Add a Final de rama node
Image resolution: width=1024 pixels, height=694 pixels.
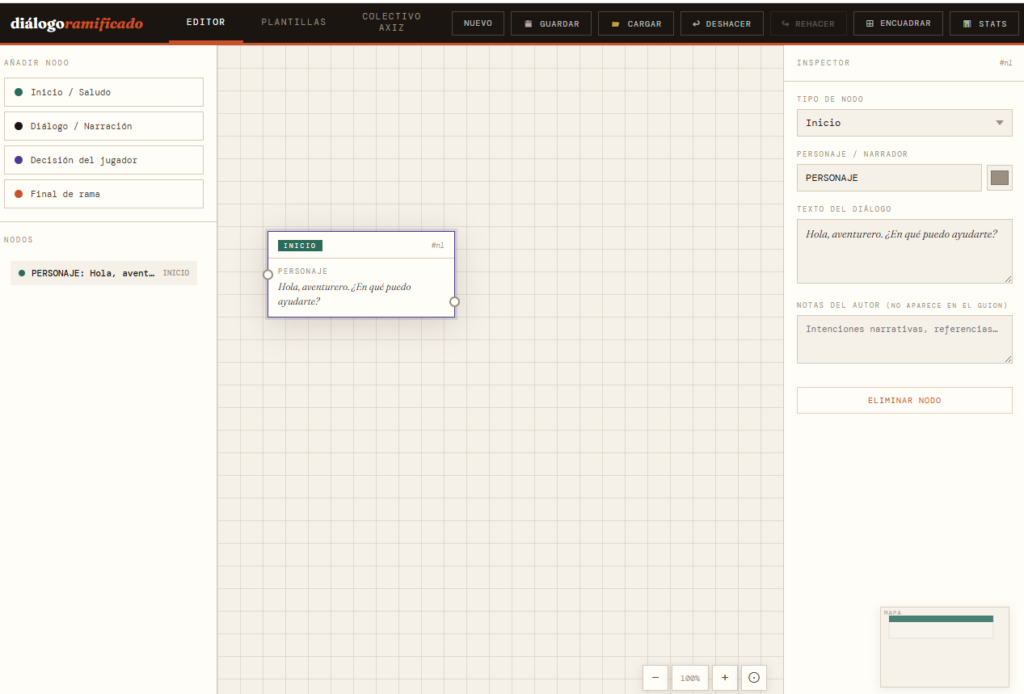point(104,194)
